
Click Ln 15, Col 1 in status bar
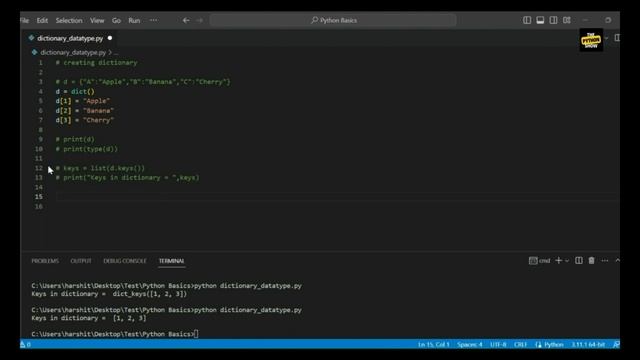pos(433,344)
